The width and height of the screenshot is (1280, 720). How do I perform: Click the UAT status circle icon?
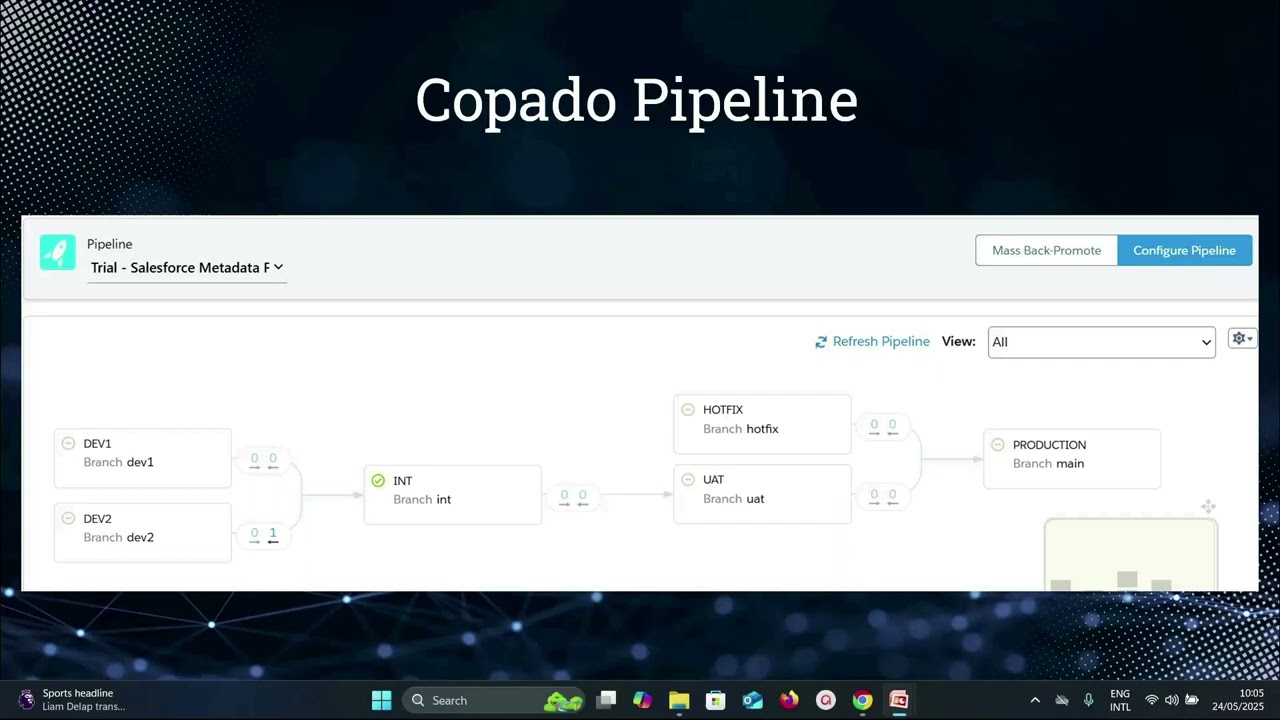coord(688,479)
